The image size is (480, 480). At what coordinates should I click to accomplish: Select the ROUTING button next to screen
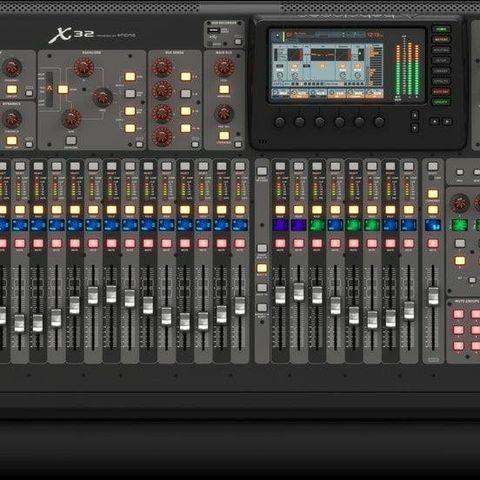[x=441, y=50]
